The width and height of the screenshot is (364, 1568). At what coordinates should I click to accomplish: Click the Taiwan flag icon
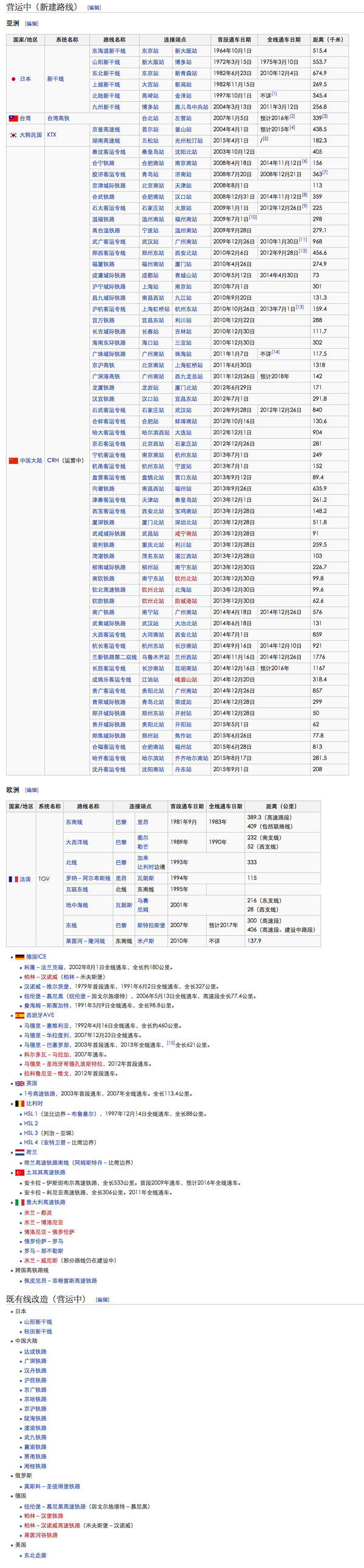[x=13, y=118]
